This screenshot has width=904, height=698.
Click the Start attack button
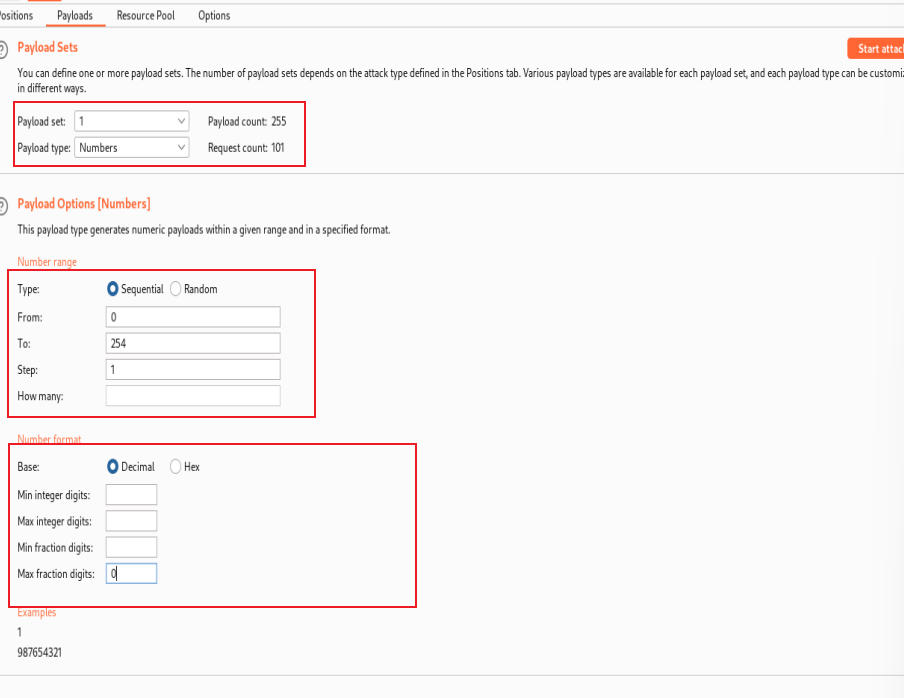pyautogui.click(x=876, y=49)
